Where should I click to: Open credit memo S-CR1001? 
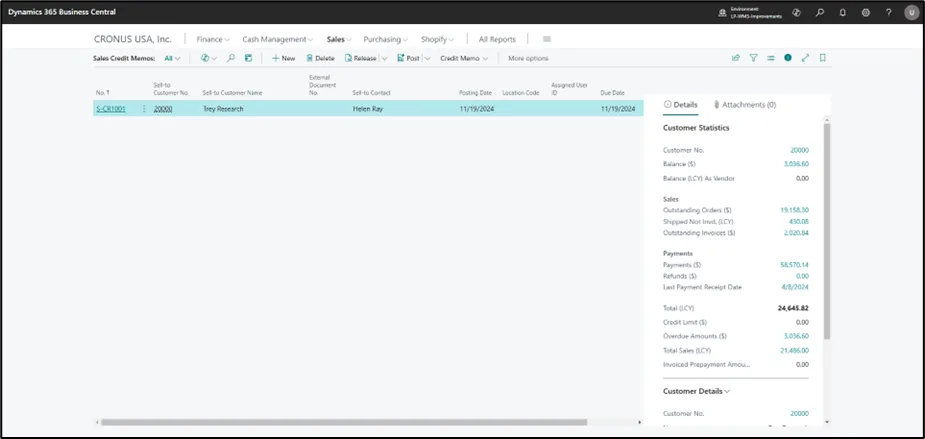click(x=111, y=109)
